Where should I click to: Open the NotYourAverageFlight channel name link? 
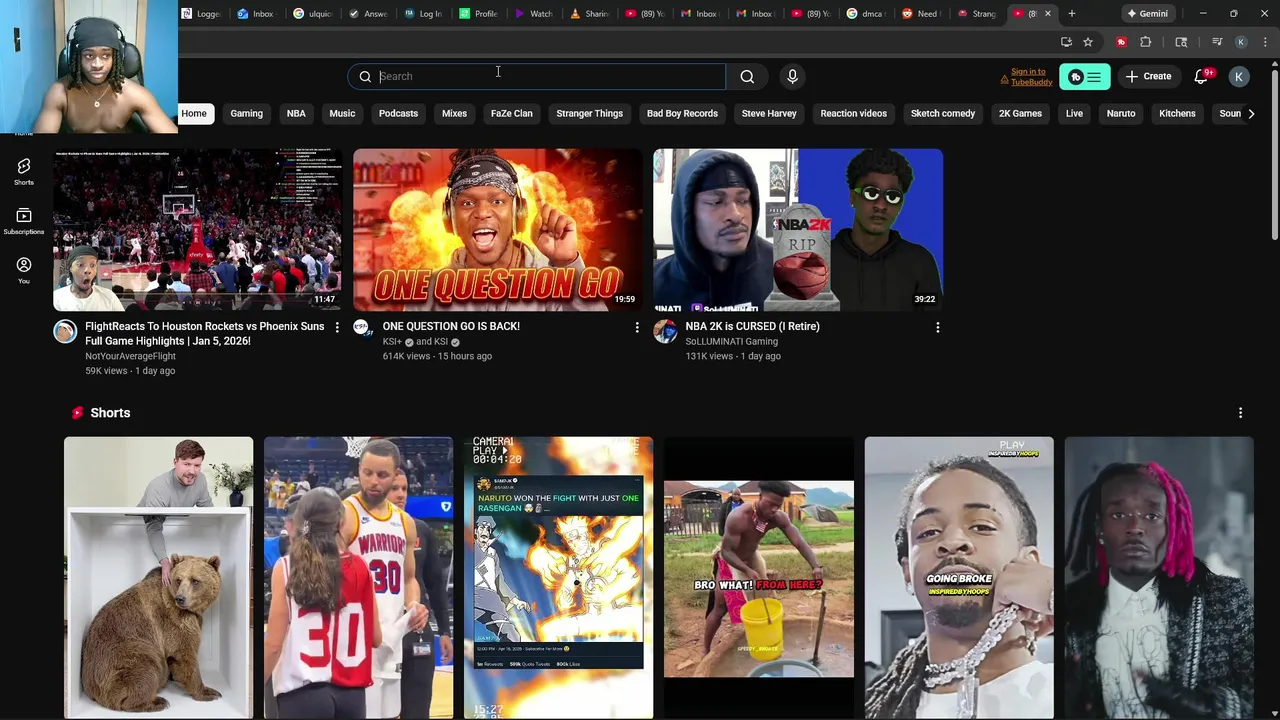(x=130, y=356)
